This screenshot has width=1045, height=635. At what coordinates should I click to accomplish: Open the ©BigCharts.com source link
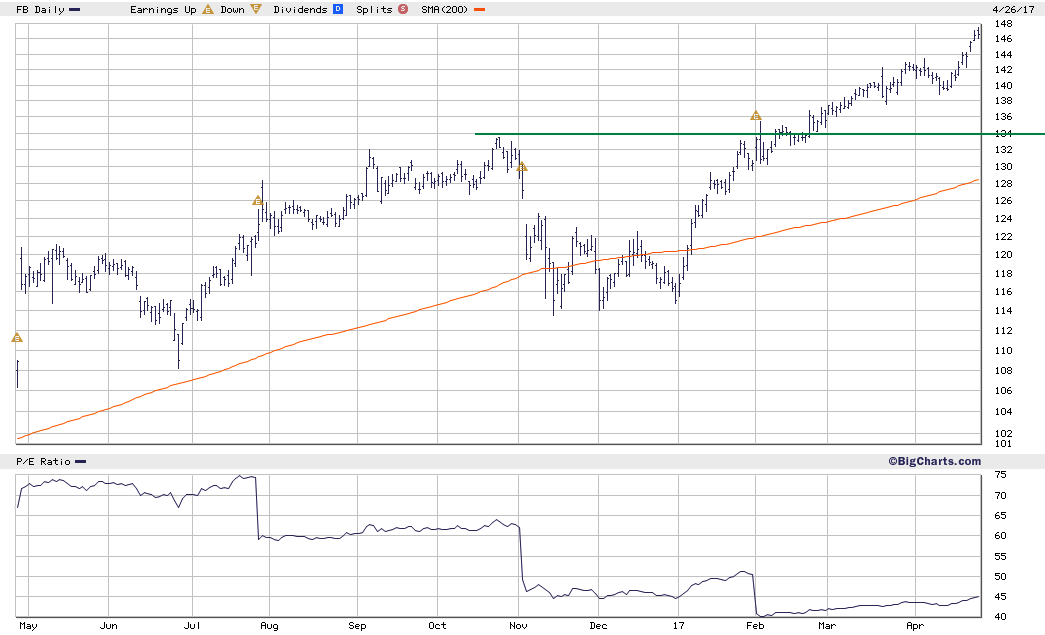click(934, 461)
